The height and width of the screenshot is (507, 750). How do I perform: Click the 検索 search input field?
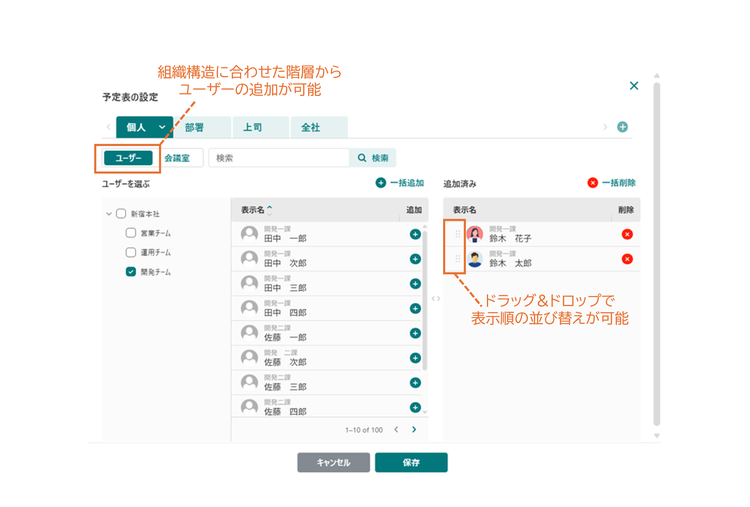pyautogui.click(x=278, y=158)
